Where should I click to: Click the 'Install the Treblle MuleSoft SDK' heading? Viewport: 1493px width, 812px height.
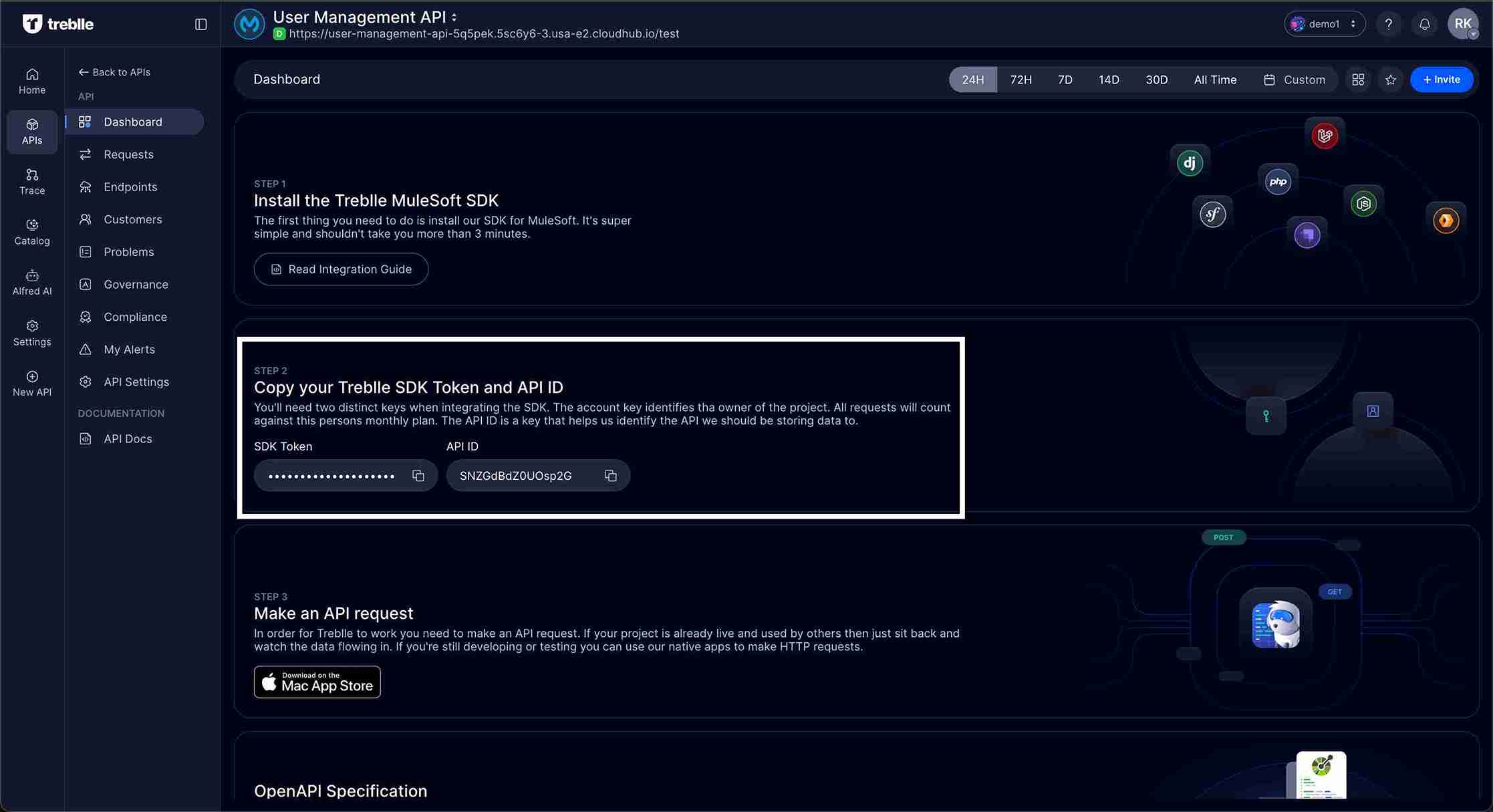pos(376,200)
